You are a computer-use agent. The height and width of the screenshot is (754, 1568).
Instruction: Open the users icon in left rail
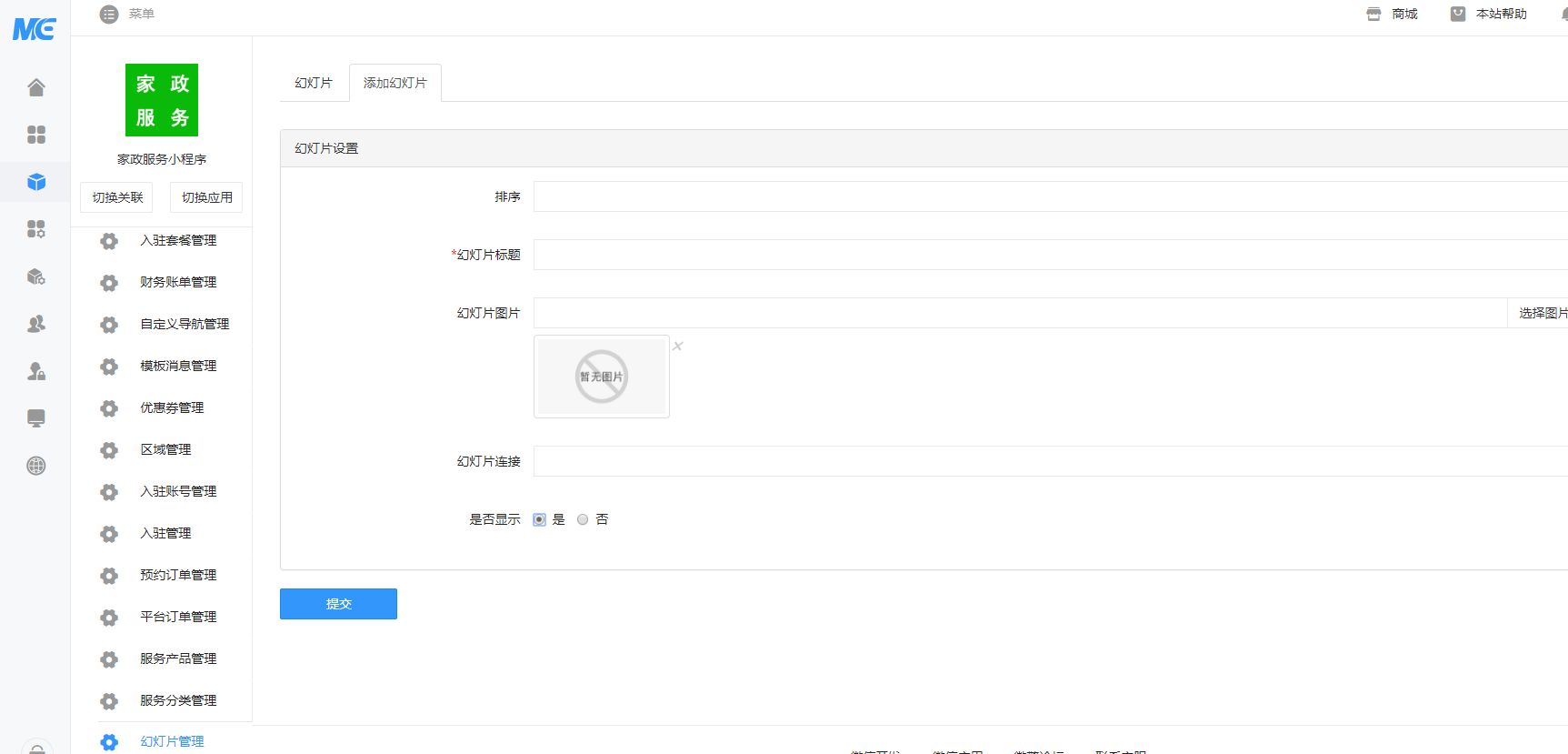pos(36,324)
